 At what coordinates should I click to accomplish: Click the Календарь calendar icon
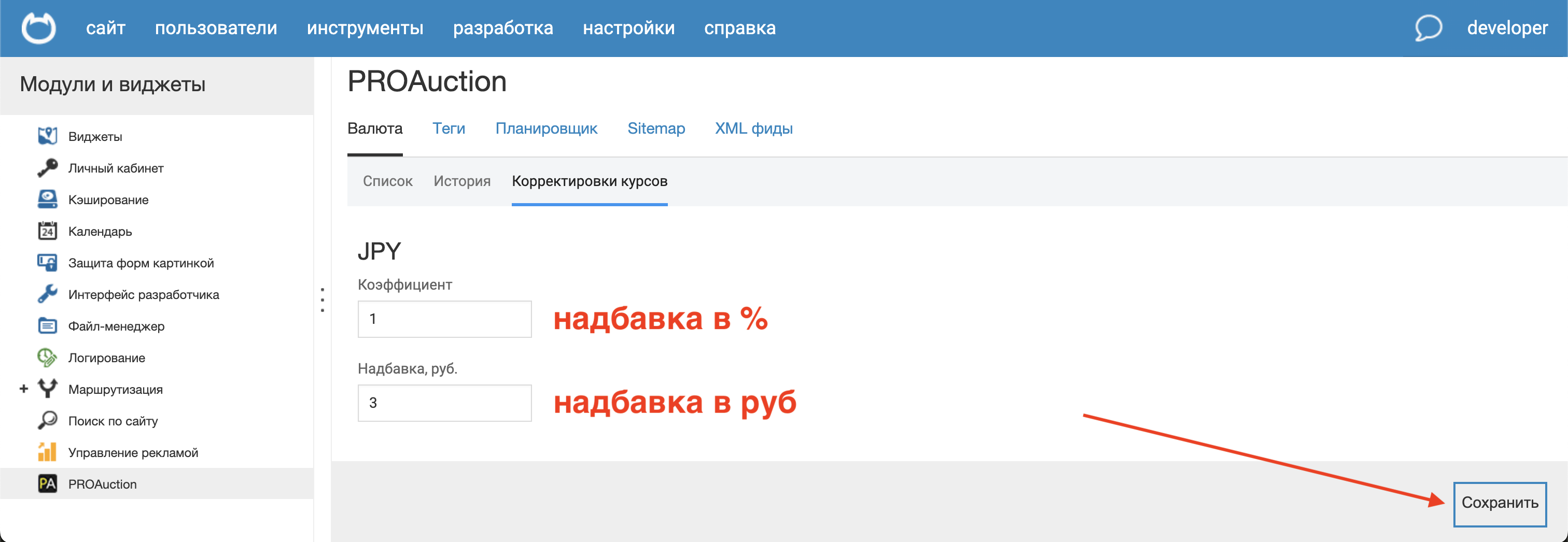point(48,231)
